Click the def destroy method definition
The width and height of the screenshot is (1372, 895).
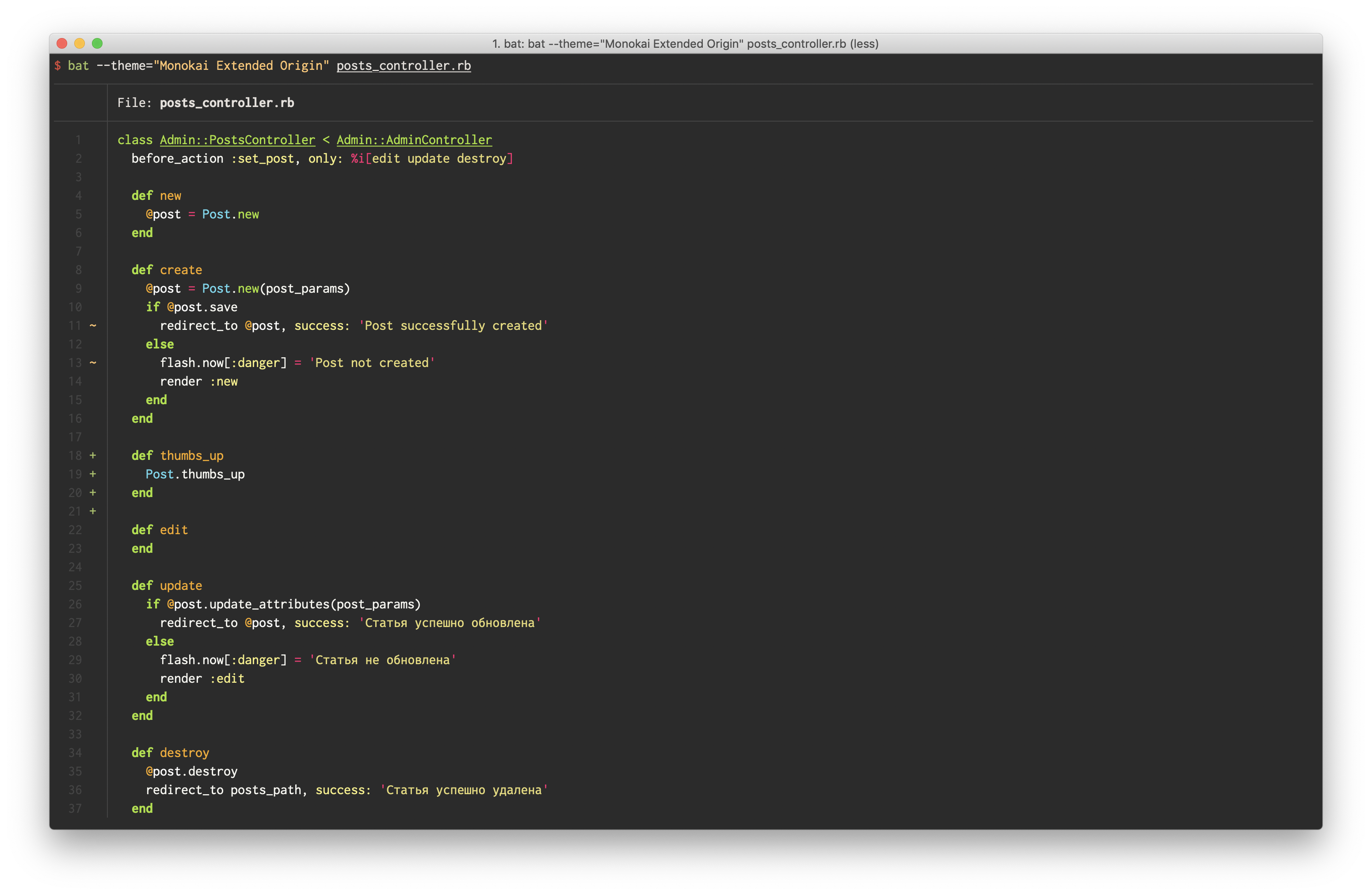tap(170, 753)
